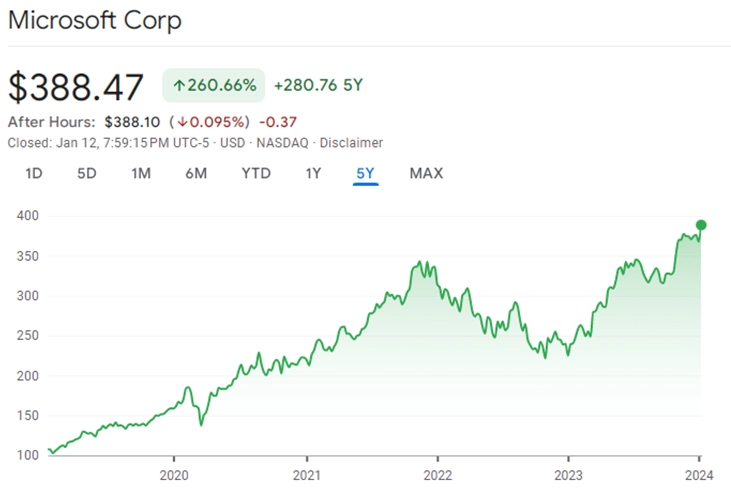Click the After Hours $388.10 price
Viewport: 731px width, 498px height.
coord(132,122)
